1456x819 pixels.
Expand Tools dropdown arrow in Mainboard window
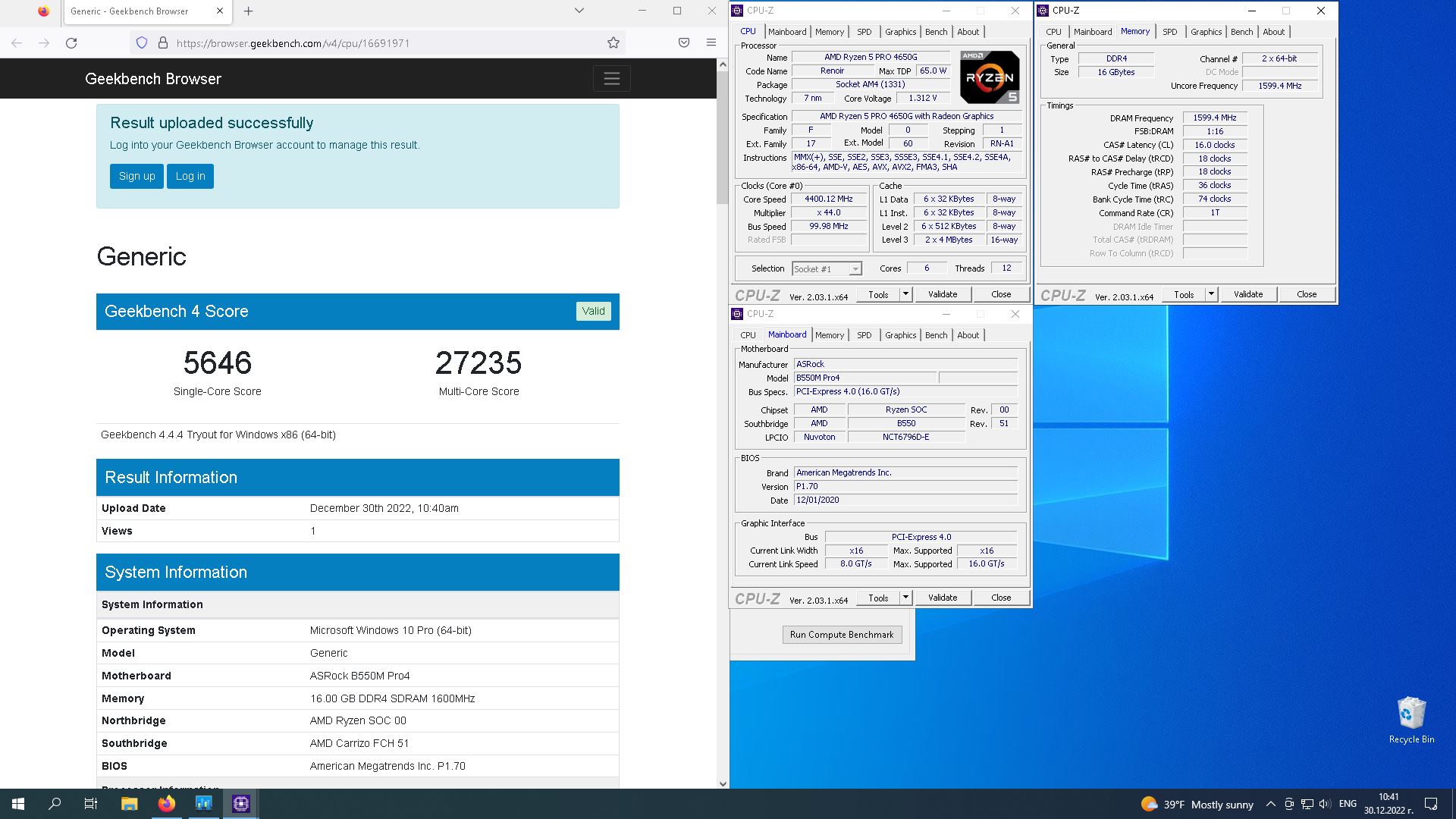(905, 598)
